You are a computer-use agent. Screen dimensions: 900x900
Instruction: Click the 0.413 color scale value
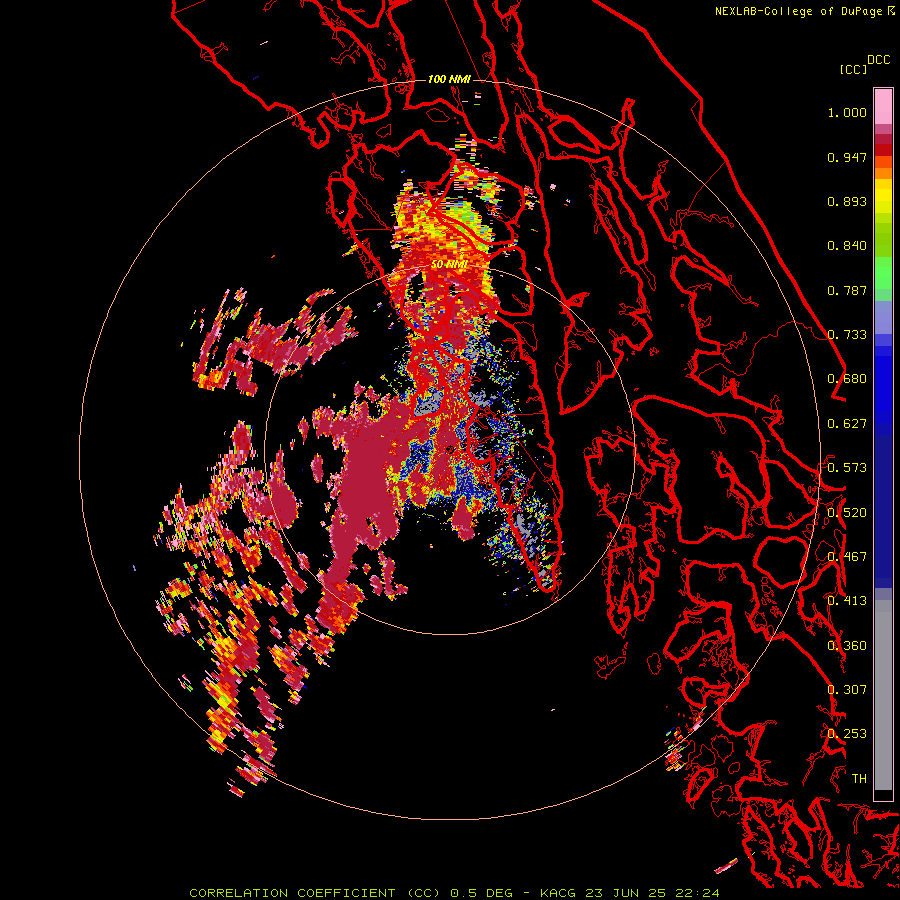pos(847,601)
